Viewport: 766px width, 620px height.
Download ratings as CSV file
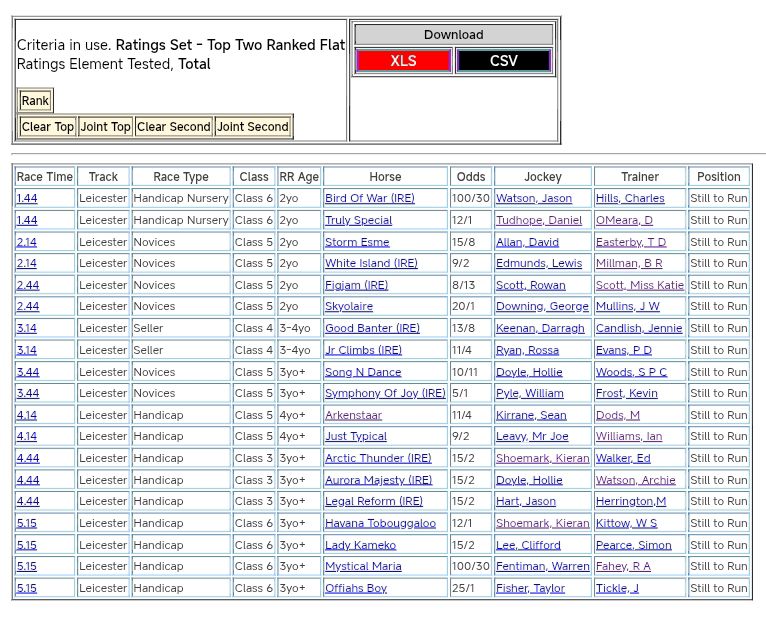(503, 61)
